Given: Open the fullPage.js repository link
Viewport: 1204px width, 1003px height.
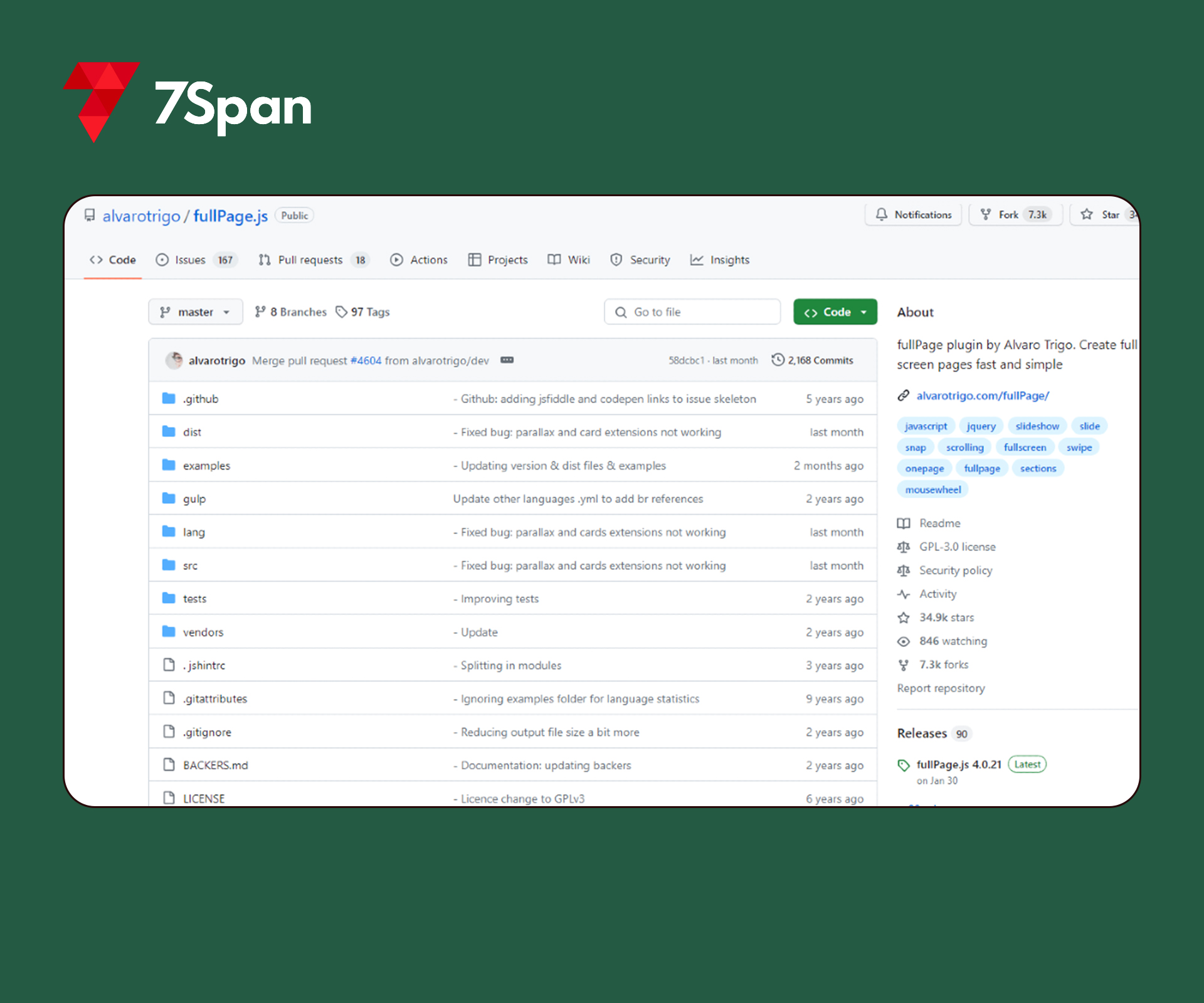Looking at the screenshot, I should coord(230,216).
